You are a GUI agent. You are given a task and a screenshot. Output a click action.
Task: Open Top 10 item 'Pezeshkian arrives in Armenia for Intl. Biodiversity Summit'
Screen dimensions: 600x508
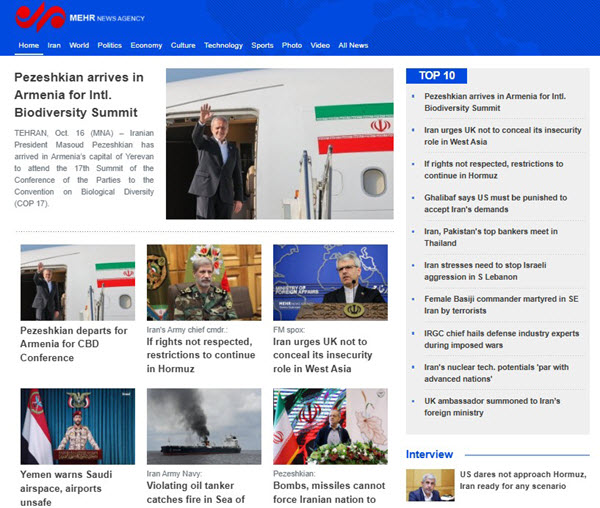click(x=495, y=102)
